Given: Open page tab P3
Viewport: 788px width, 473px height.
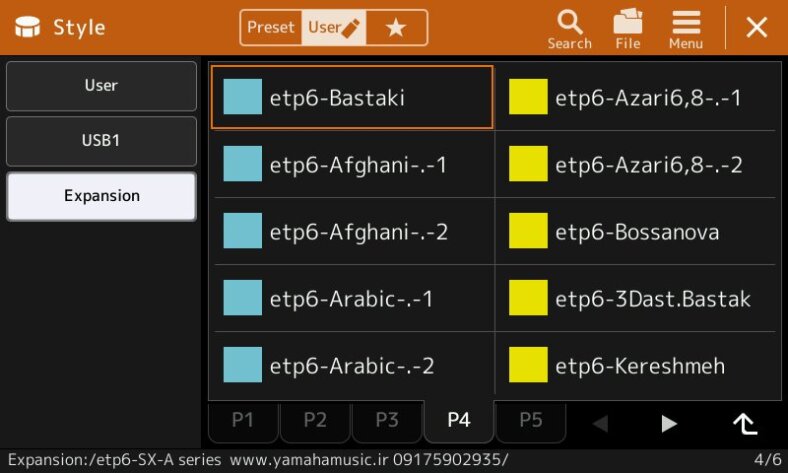Looking at the screenshot, I should (x=387, y=421).
